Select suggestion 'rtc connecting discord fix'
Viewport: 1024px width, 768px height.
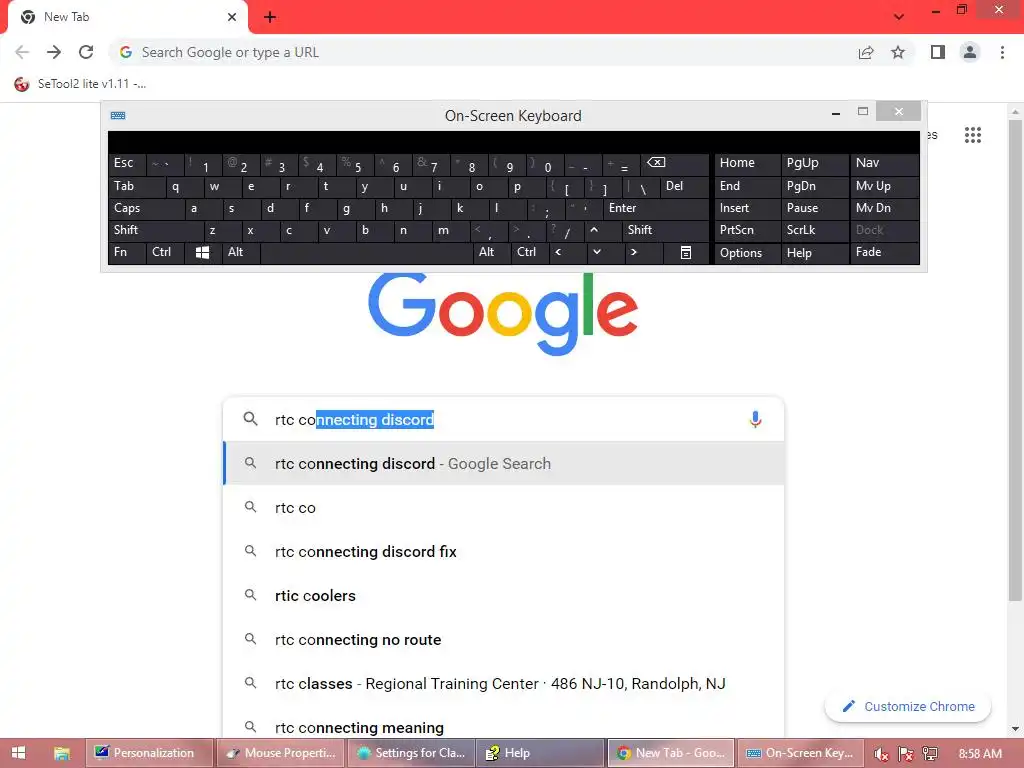coord(503,552)
